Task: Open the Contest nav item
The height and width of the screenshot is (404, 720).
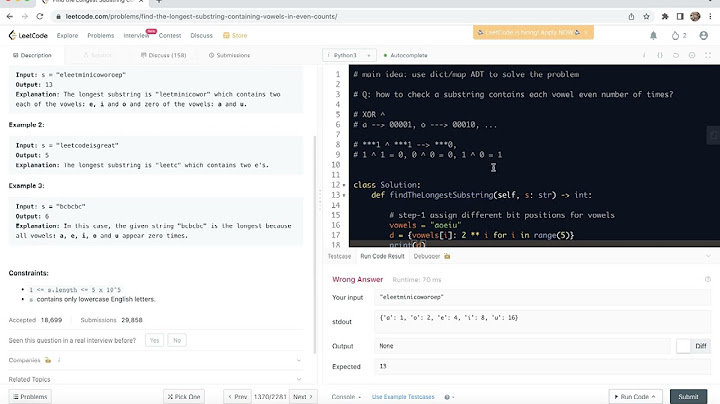Action: [x=170, y=35]
